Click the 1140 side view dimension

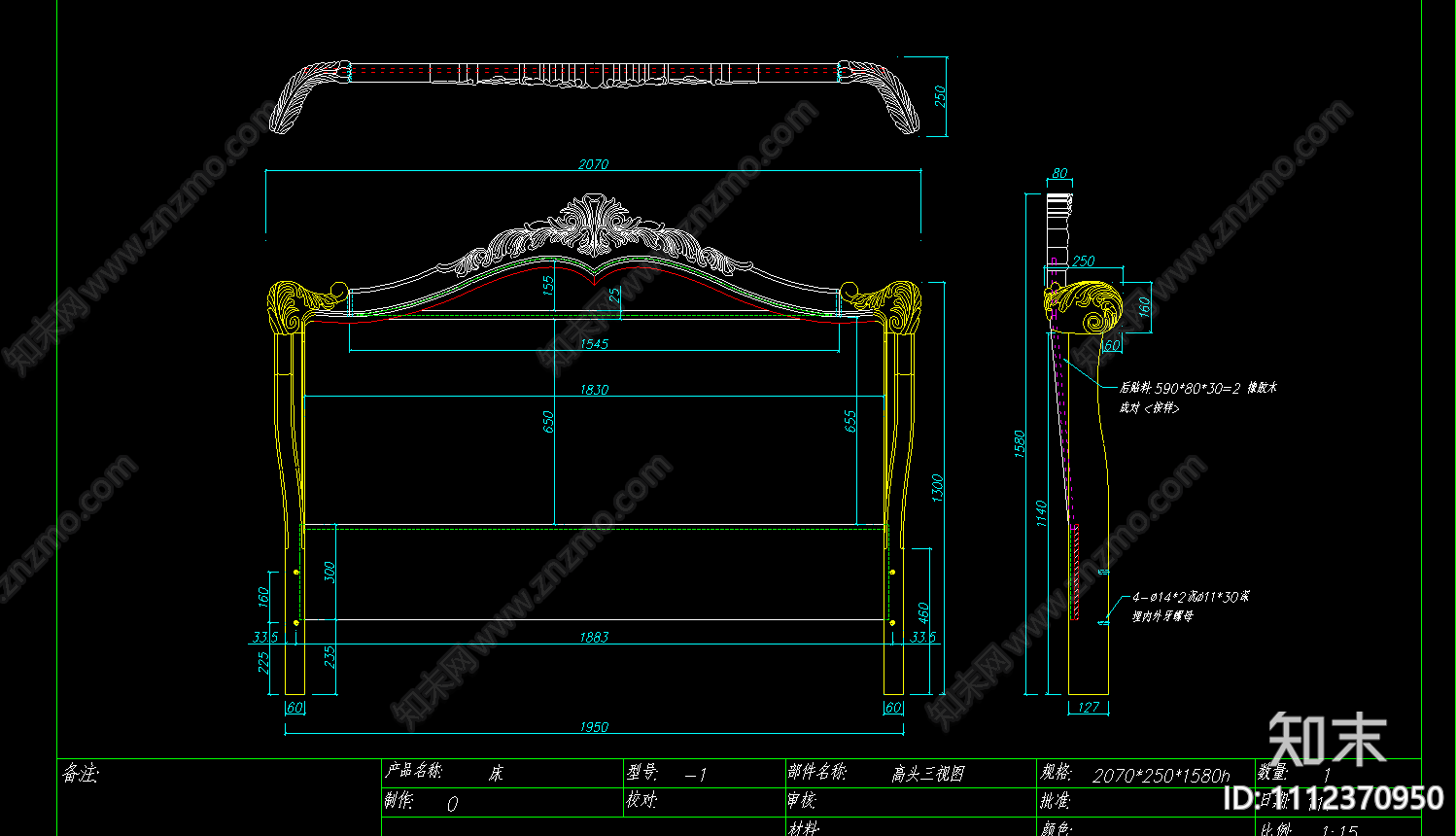[1041, 514]
